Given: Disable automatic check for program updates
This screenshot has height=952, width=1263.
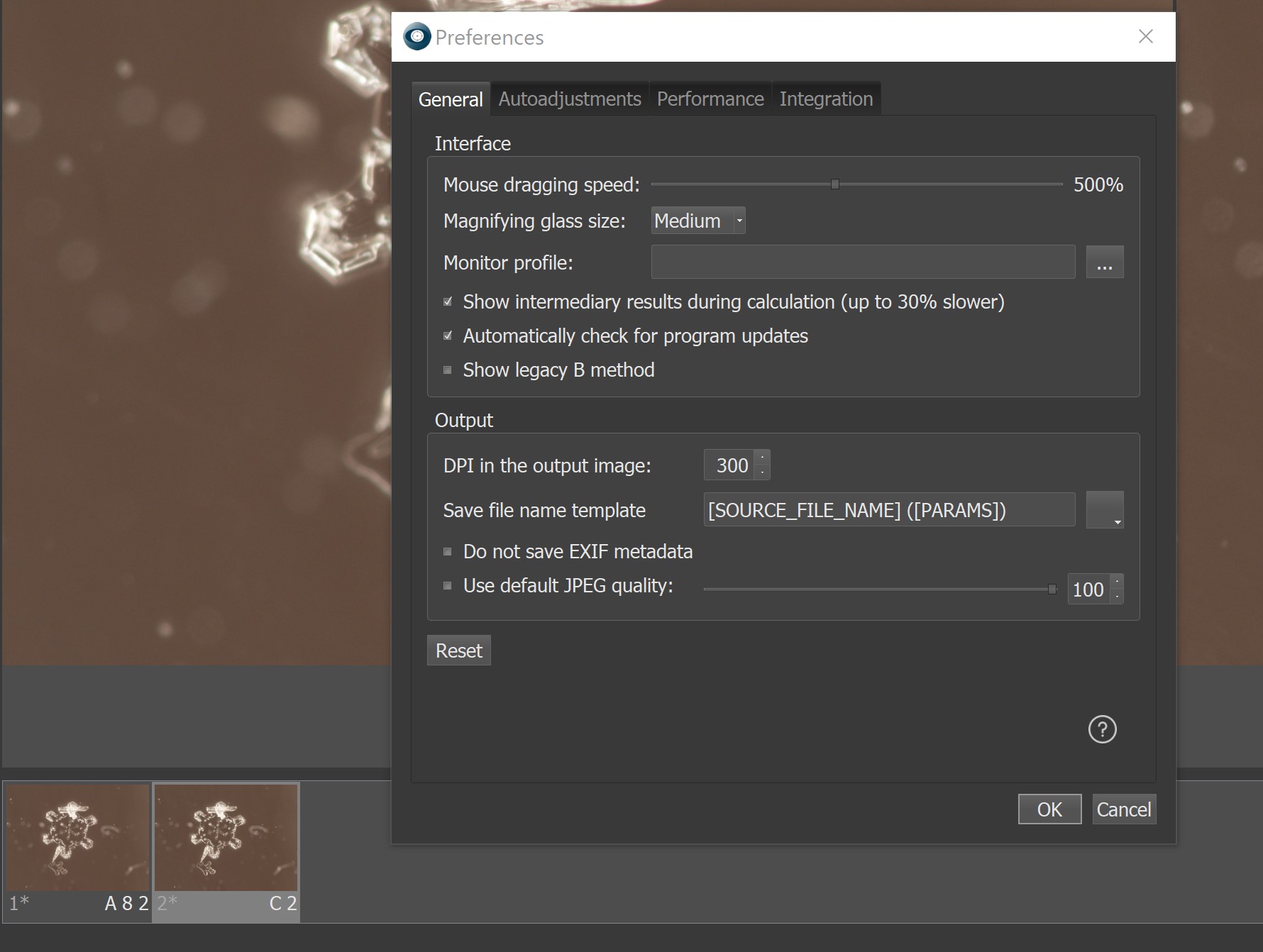Looking at the screenshot, I should tap(448, 336).
